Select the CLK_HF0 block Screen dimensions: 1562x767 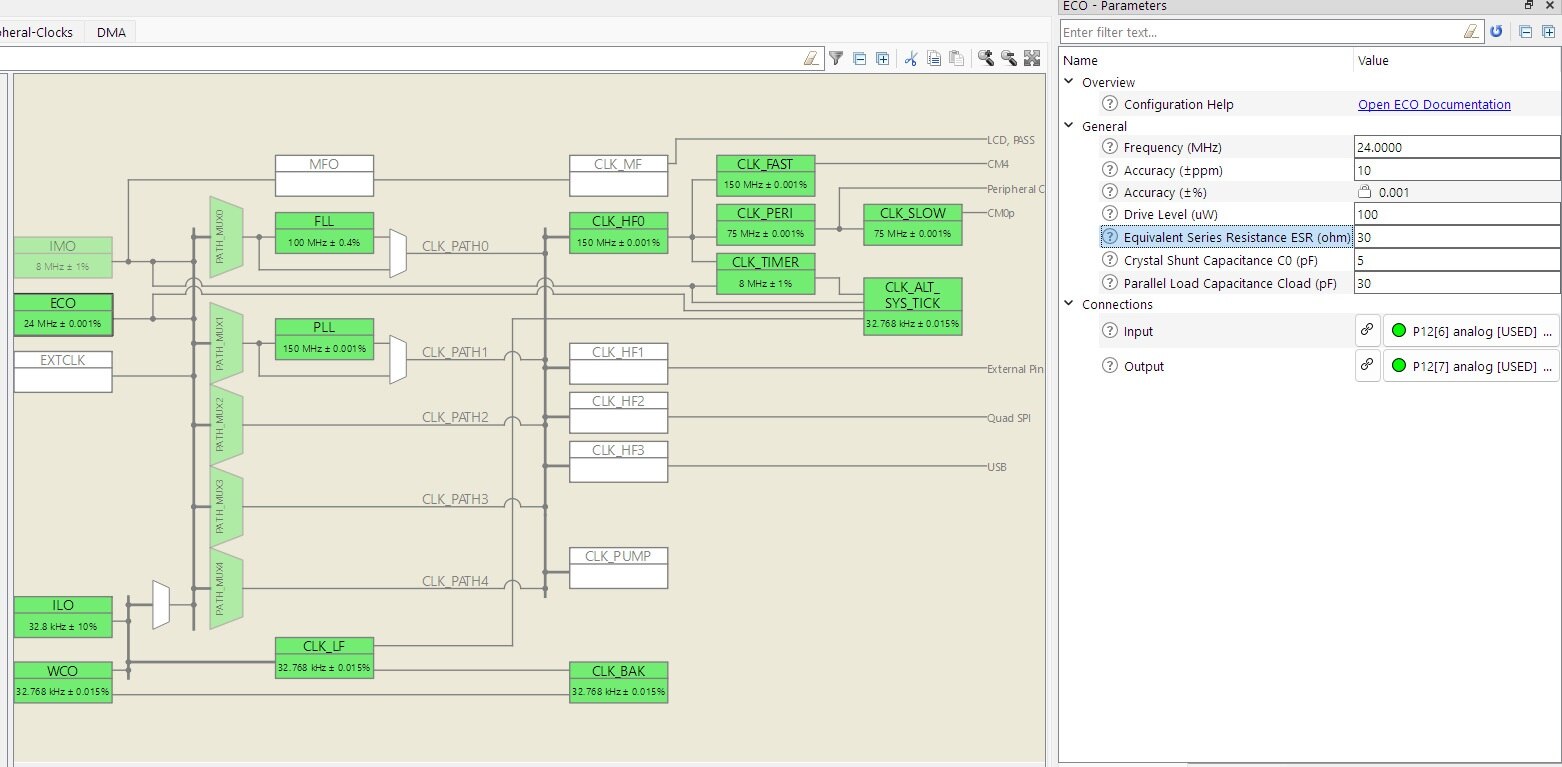coord(618,232)
